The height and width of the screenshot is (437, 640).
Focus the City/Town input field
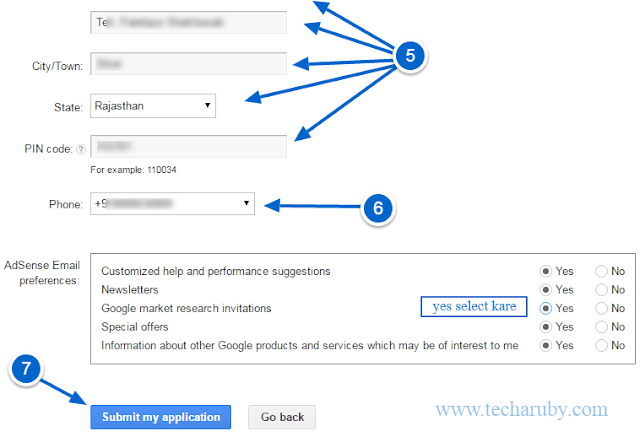pyautogui.click(x=188, y=63)
